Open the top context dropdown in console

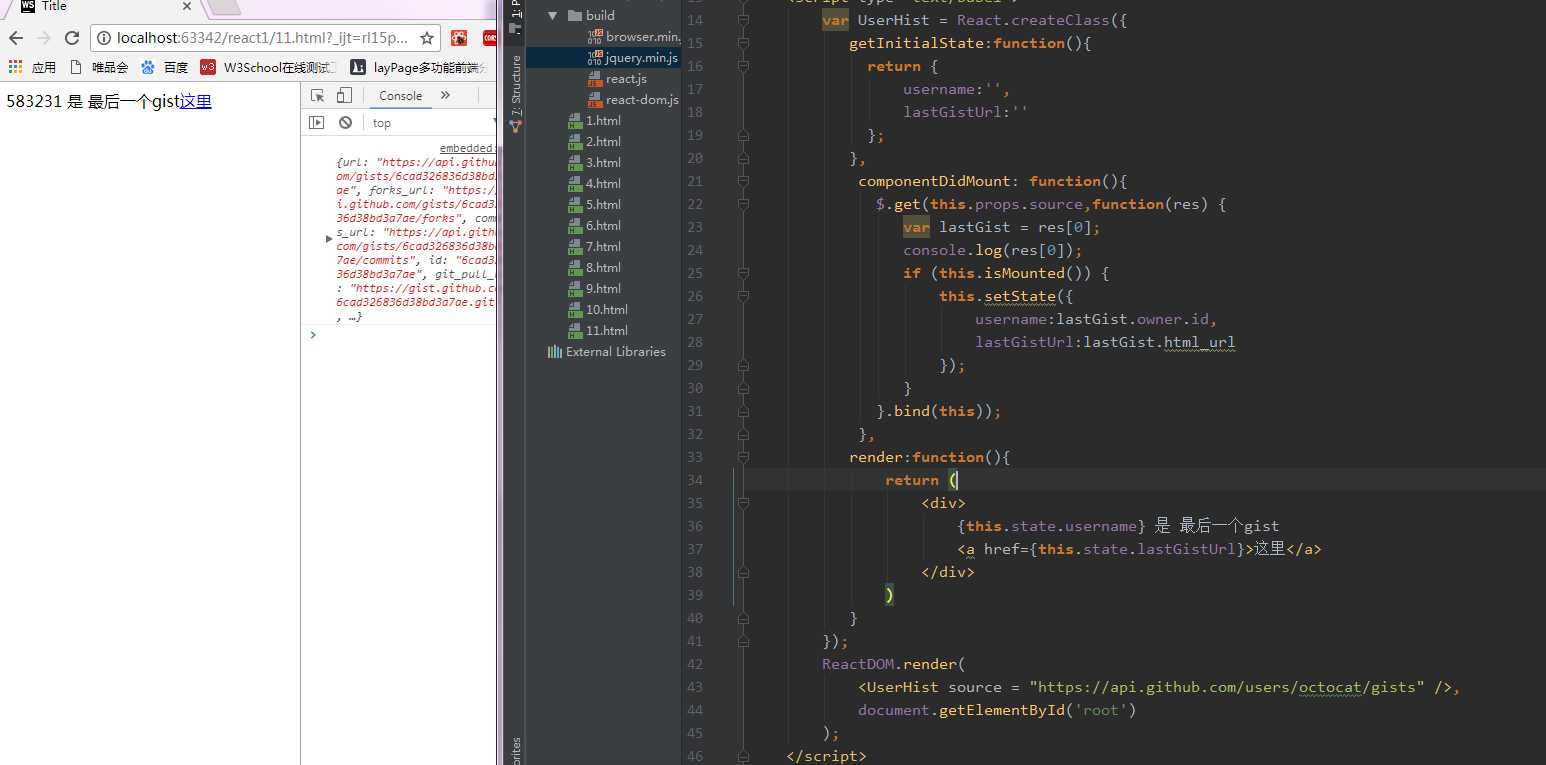tap(432, 123)
